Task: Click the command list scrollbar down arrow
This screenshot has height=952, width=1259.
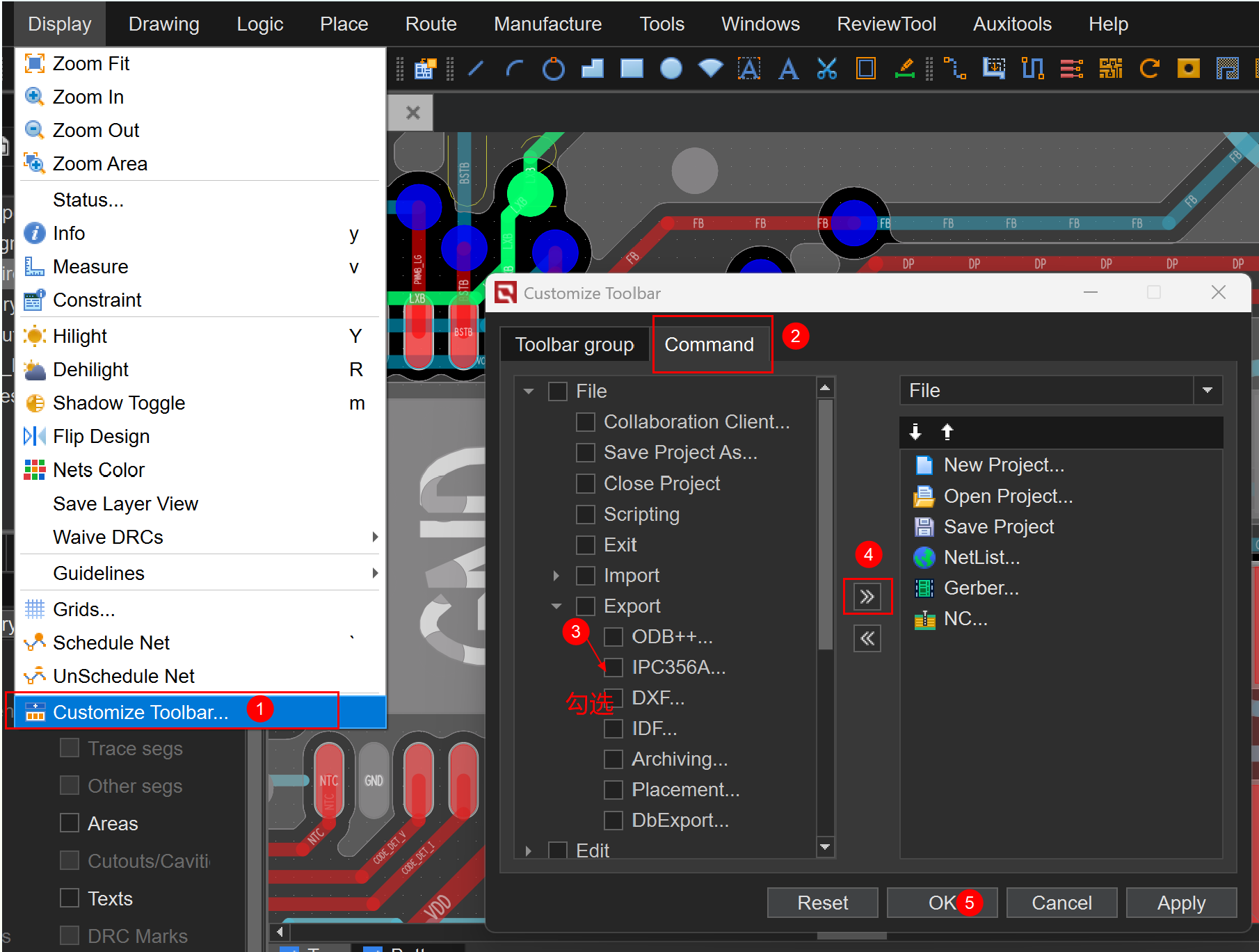Action: point(825,847)
